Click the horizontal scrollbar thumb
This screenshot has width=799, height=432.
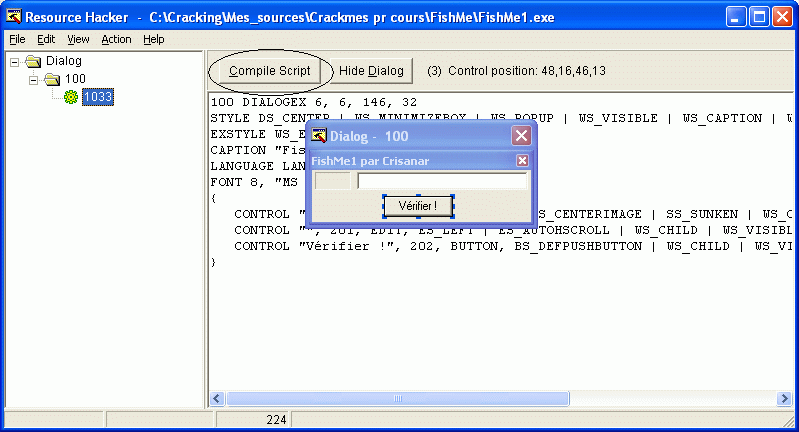tap(397, 398)
